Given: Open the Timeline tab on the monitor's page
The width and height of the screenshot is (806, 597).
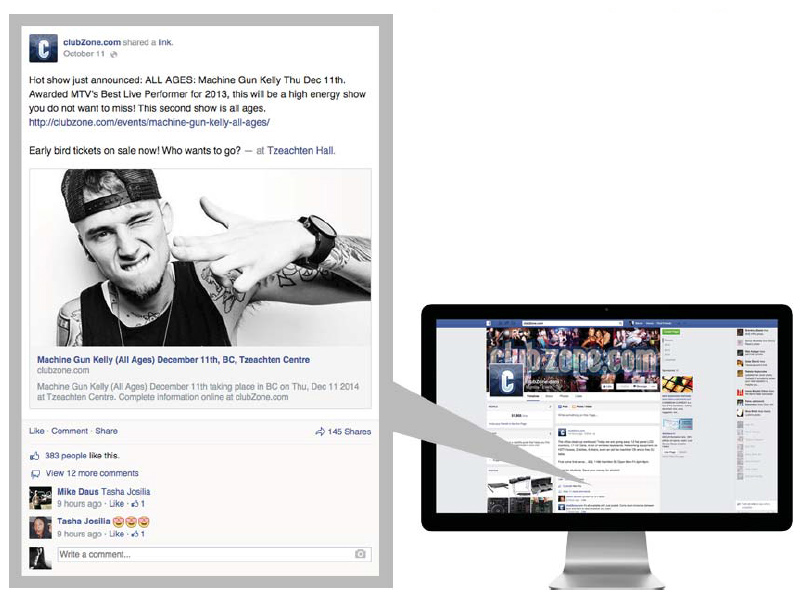Looking at the screenshot, I should pyautogui.click(x=533, y=396).
